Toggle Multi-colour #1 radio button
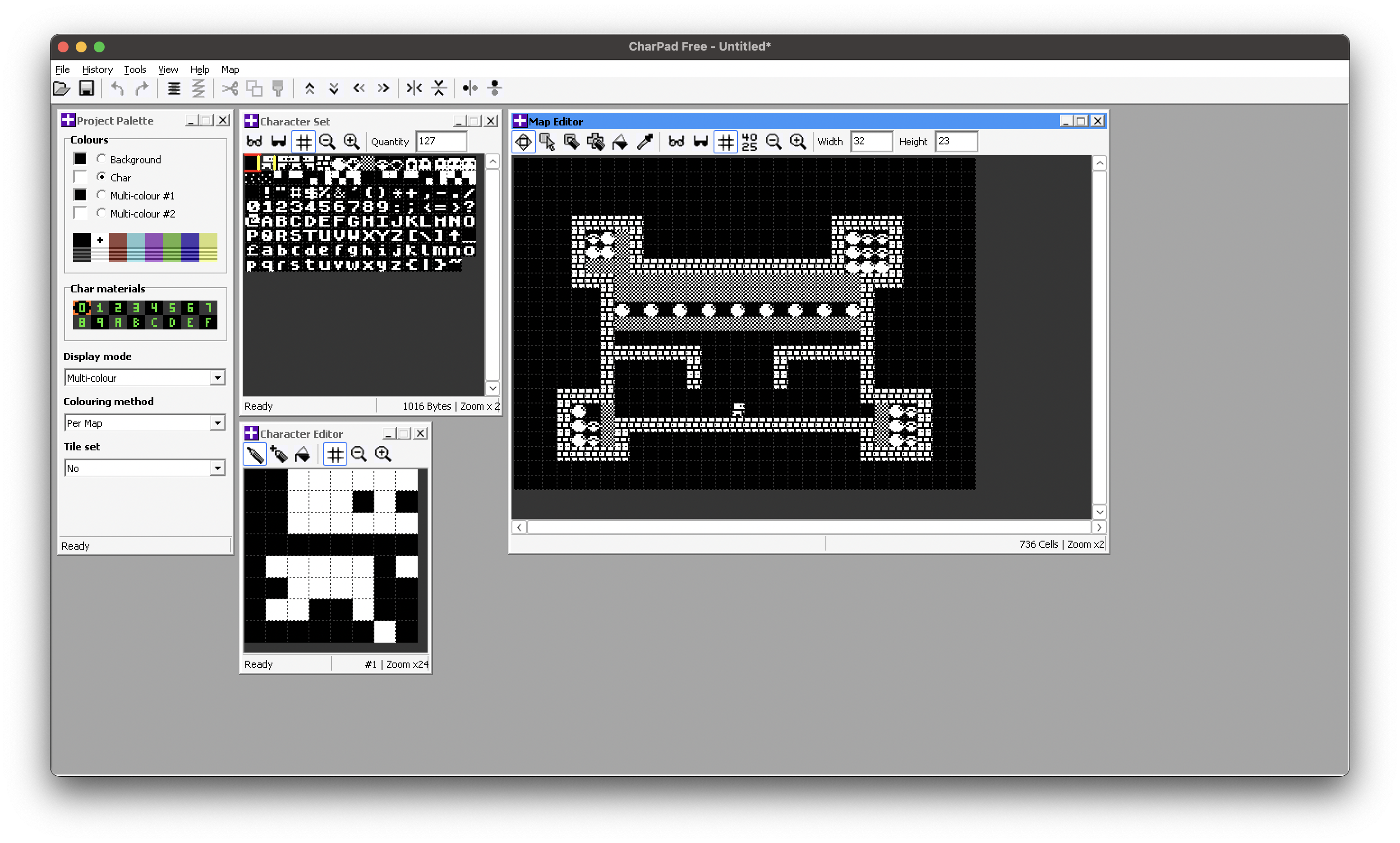 tap(102, 195)
